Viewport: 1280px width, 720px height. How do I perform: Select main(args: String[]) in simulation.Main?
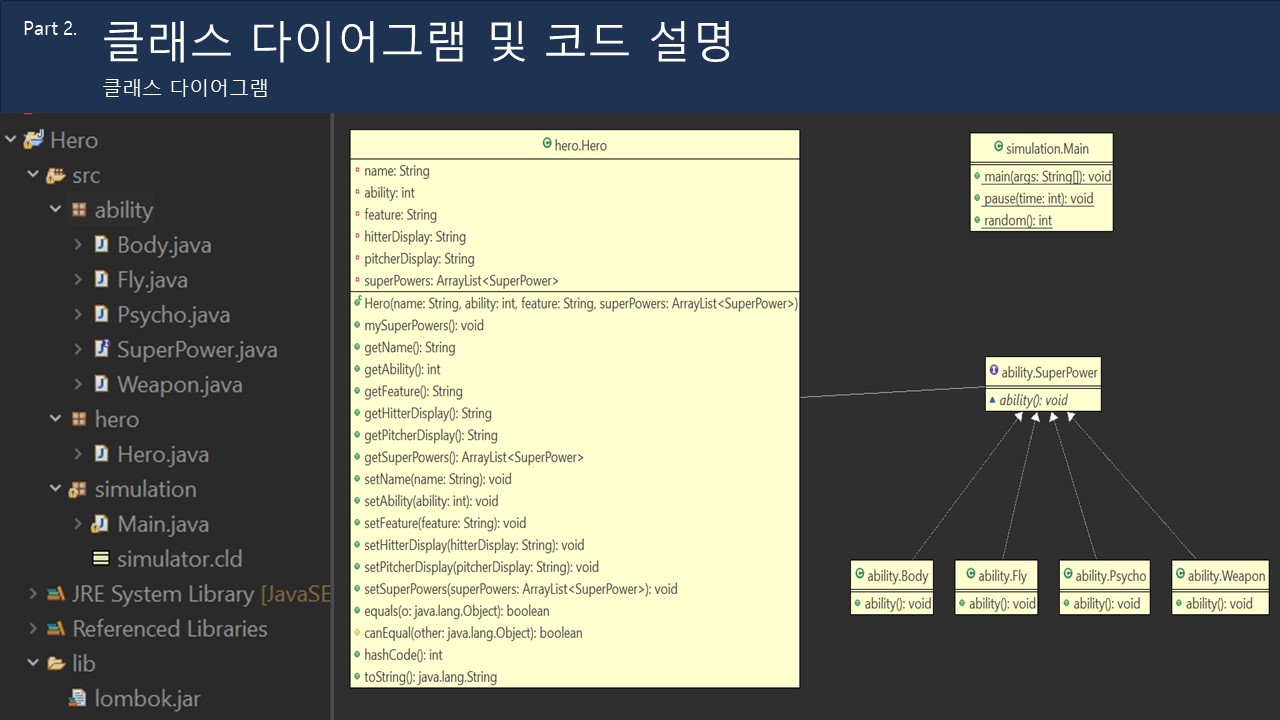pos(1047,177)
